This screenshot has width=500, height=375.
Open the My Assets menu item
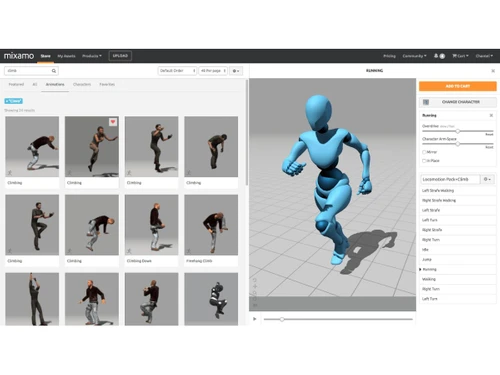coord(66,56)
